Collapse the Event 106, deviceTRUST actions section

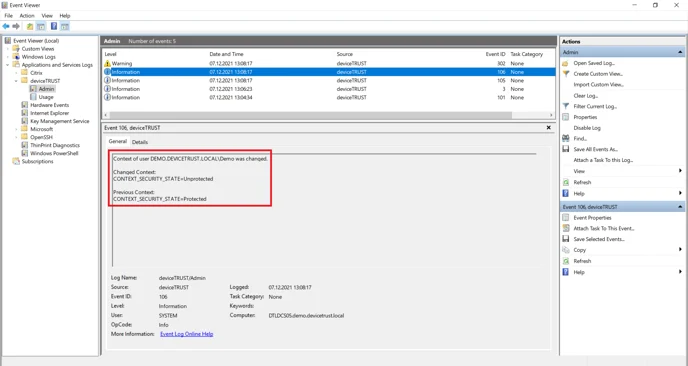(x=680, y=207)
